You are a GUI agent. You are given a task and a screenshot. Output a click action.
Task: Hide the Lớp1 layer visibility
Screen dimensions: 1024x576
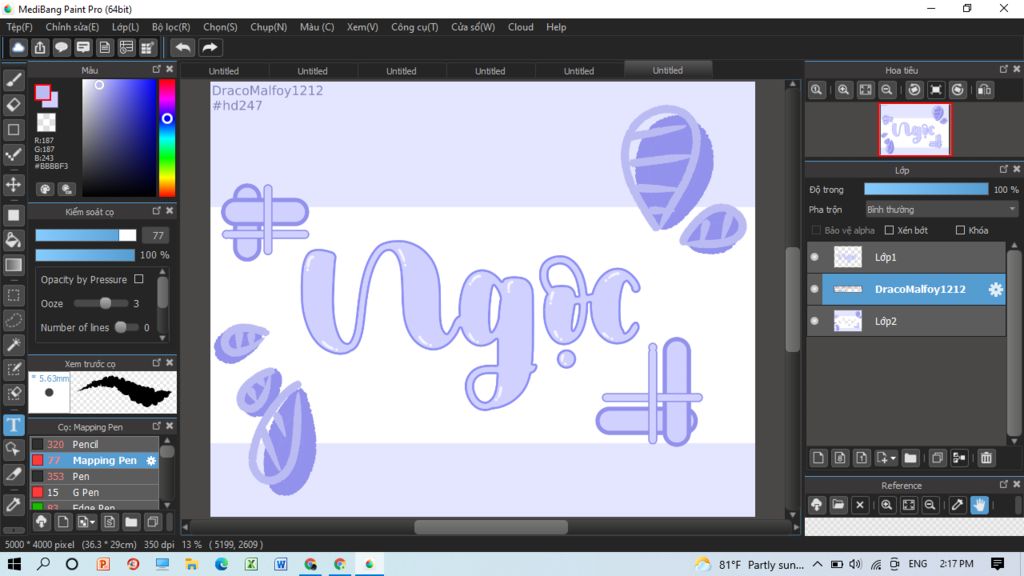[814, 257]
